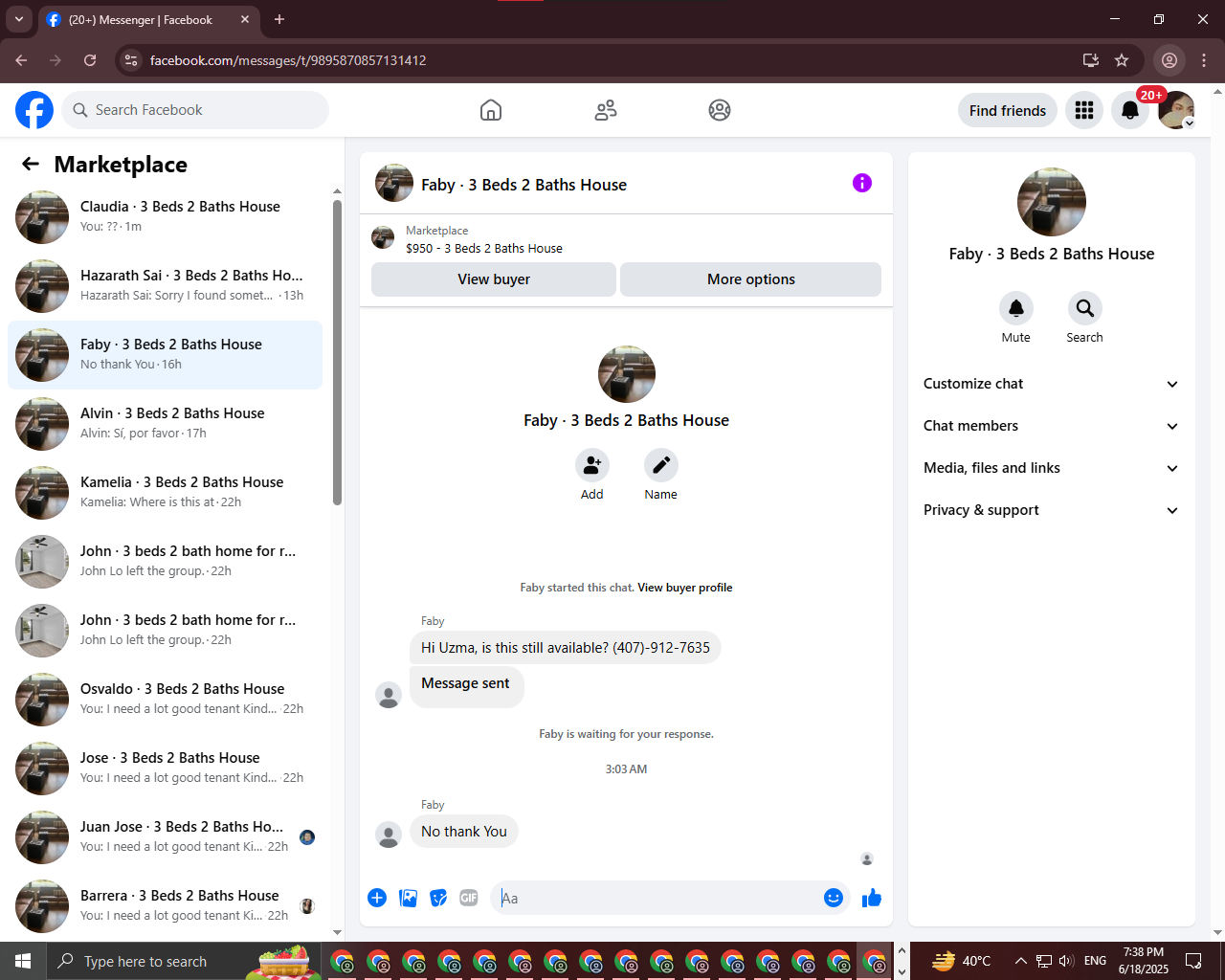1225x980 pixels.
Task: Expand the Privacy & support section
Action: (x=1052, y=510)
